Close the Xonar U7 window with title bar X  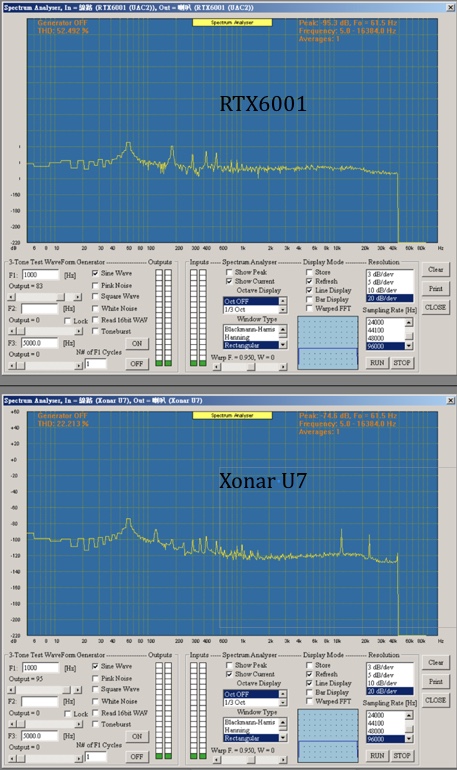tap(450, 401)
